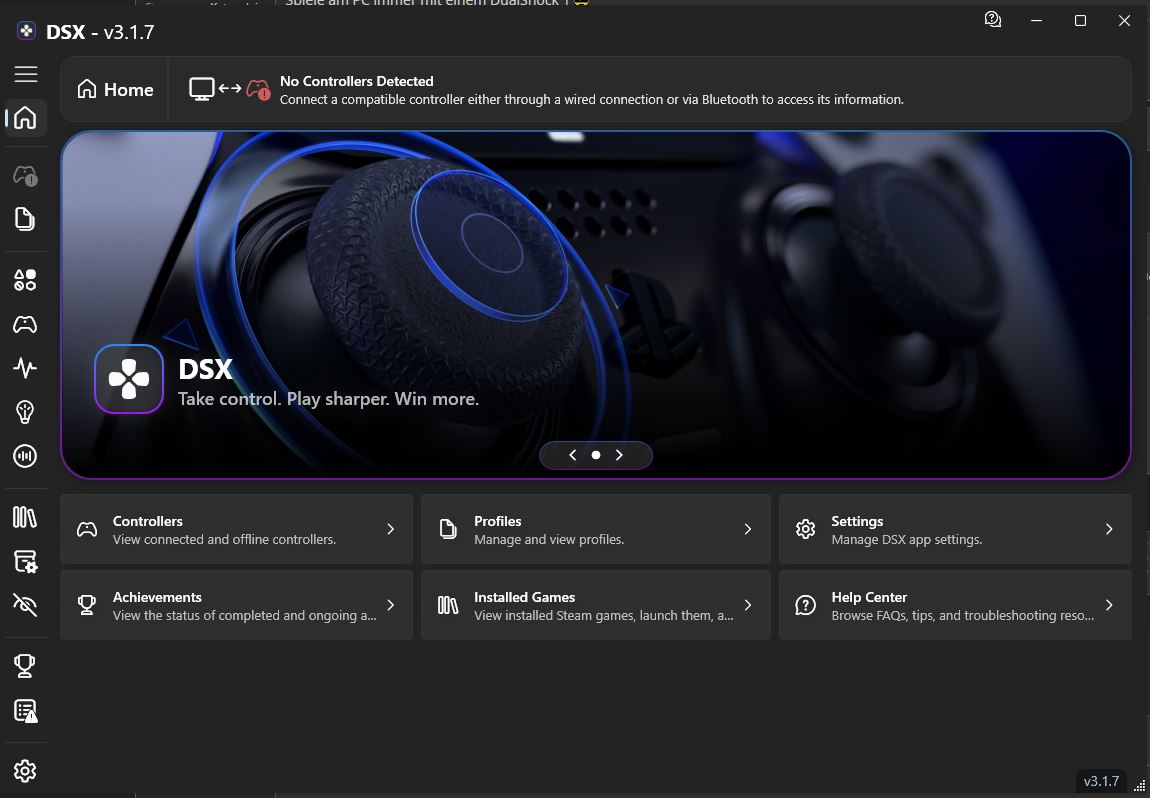Select the Home icon in the sidebar
The image size is (1150, 798).
pos(26,117)
